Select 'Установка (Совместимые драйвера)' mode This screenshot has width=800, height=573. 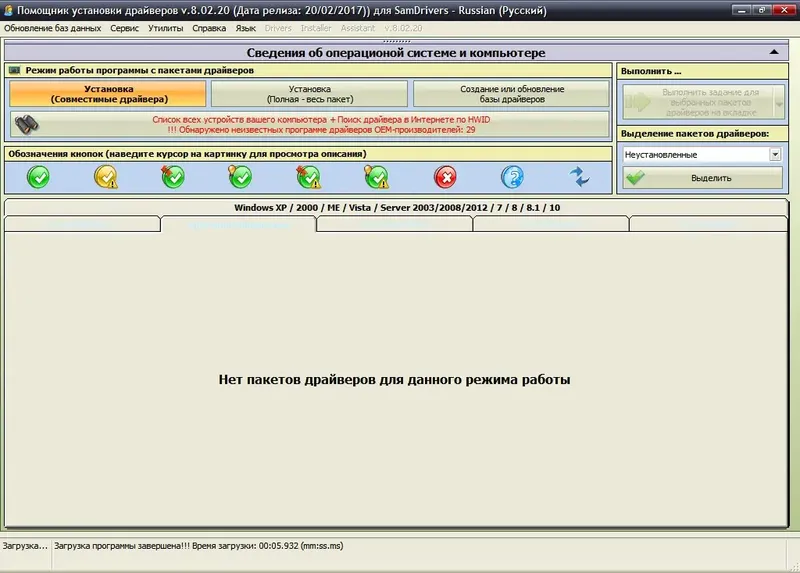(x=108, y=94)
